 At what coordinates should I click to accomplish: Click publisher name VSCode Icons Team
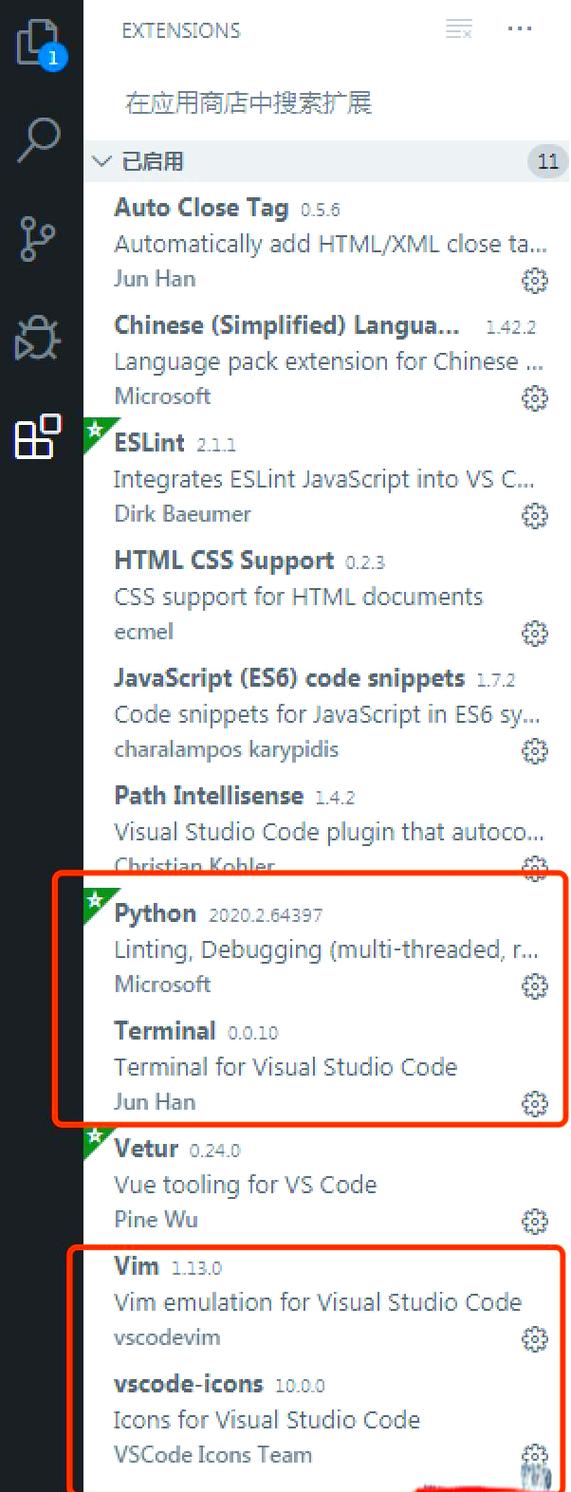point(213,1455)
